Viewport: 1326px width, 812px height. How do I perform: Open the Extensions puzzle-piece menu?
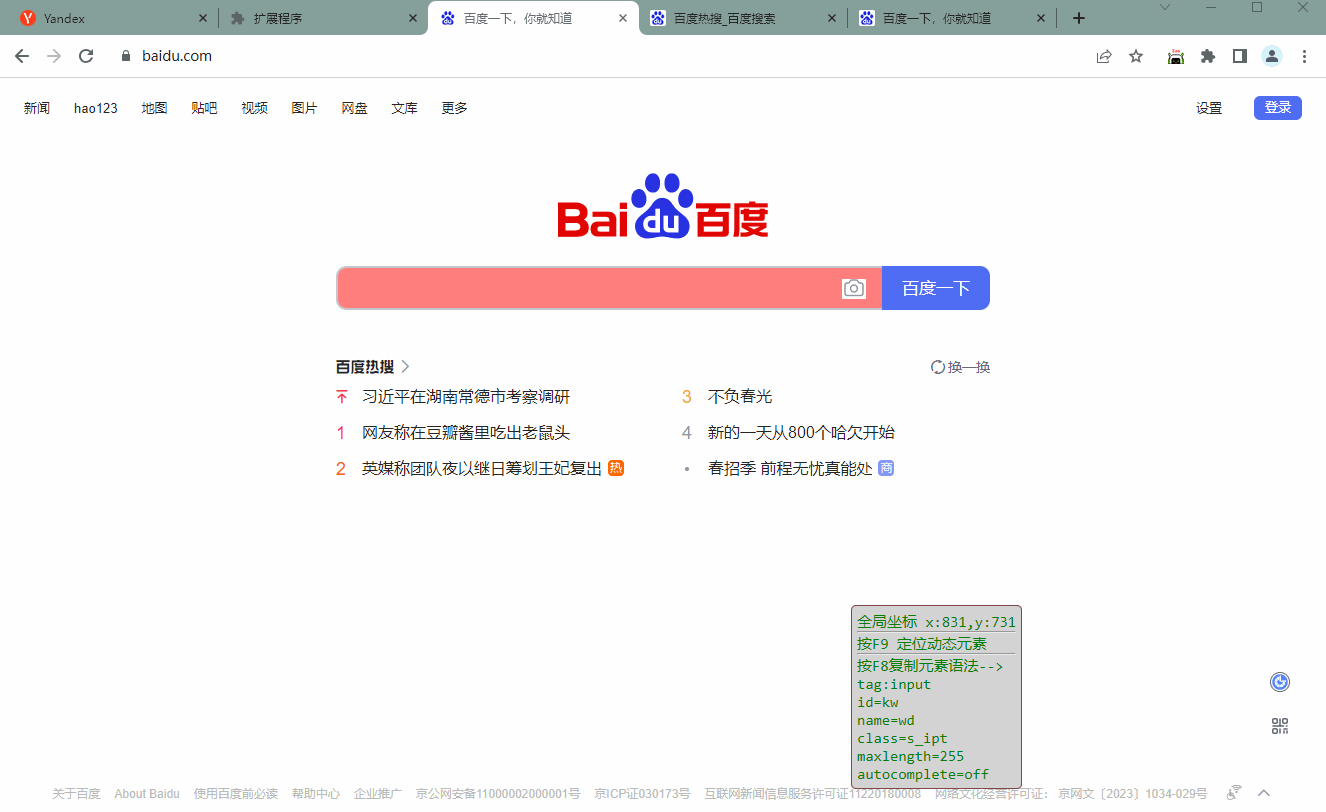pos(1208,56)
